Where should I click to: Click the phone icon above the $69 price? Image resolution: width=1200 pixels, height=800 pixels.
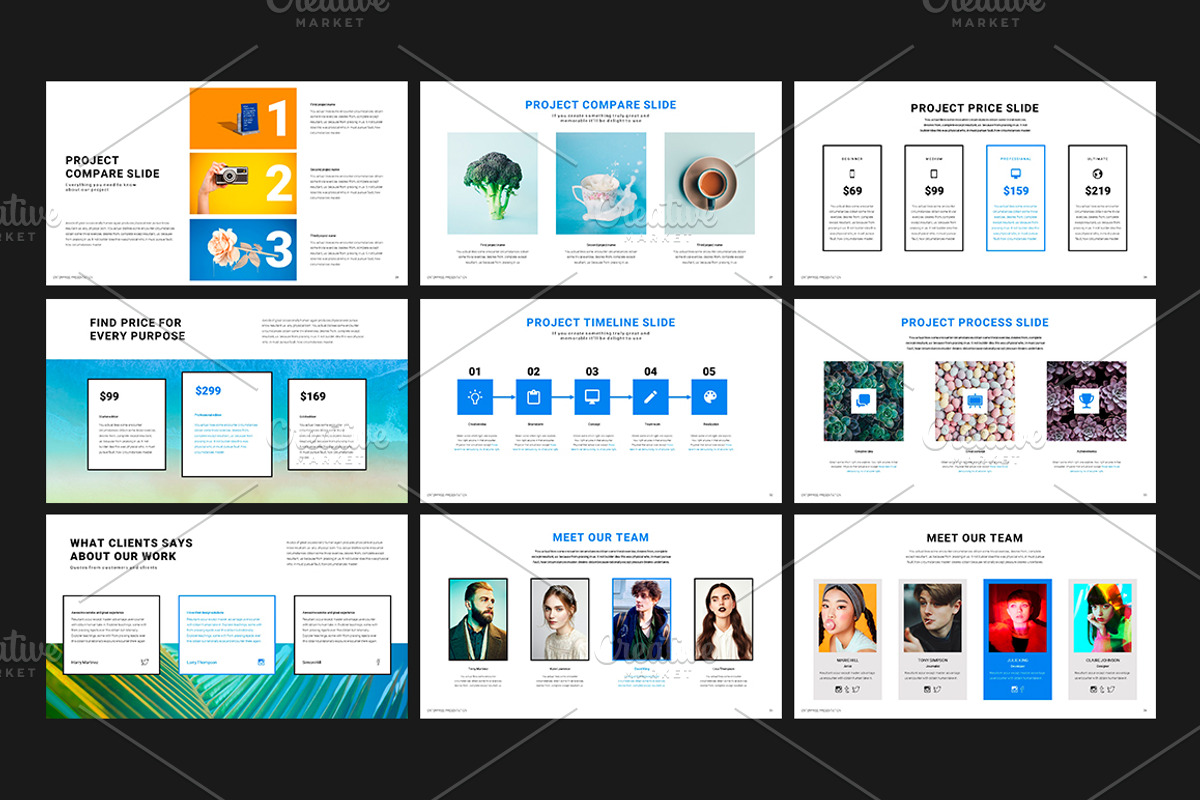point(852,172)
